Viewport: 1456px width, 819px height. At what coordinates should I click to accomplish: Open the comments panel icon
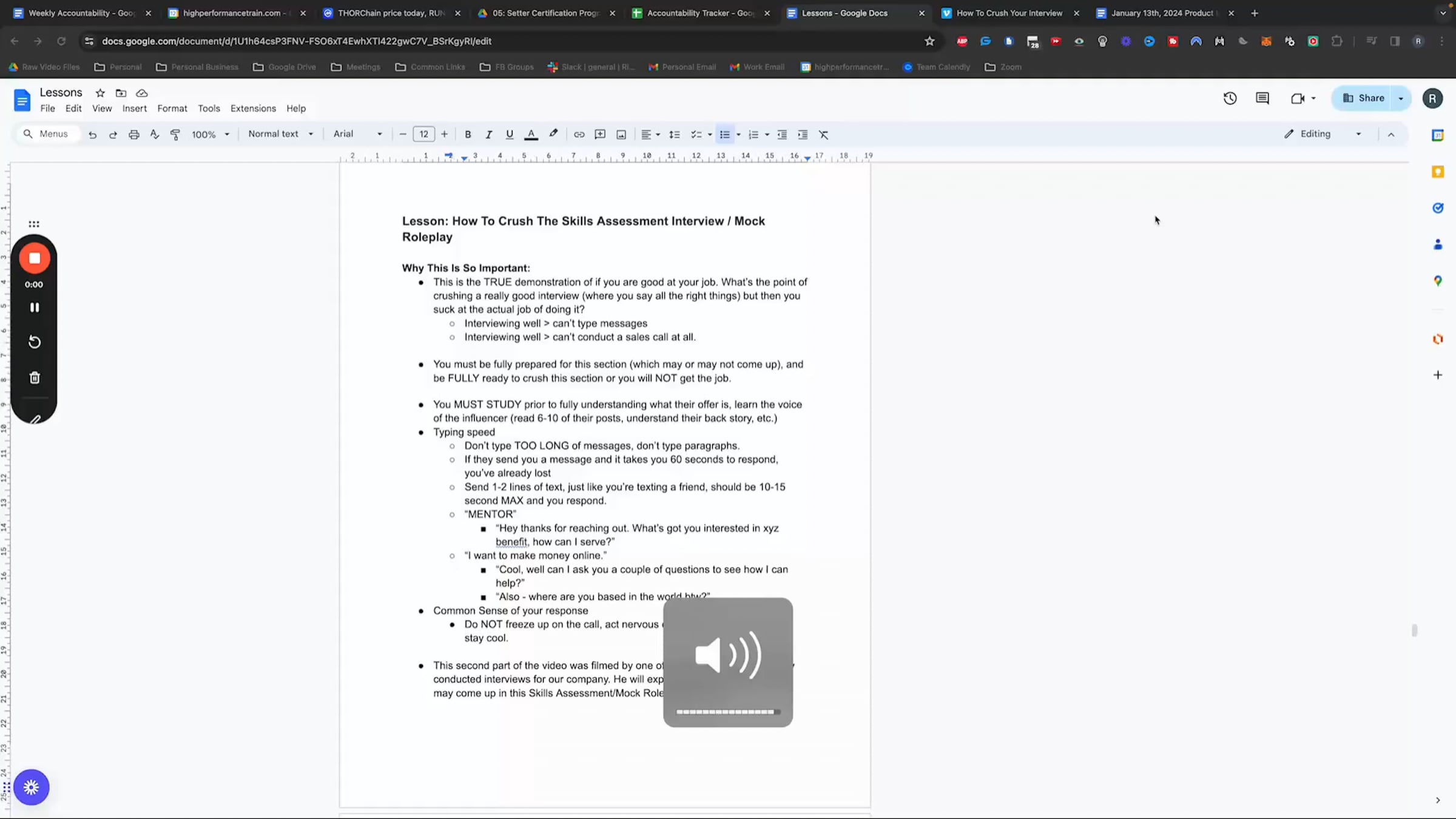pyautogui.click(x=1262, y=98)
